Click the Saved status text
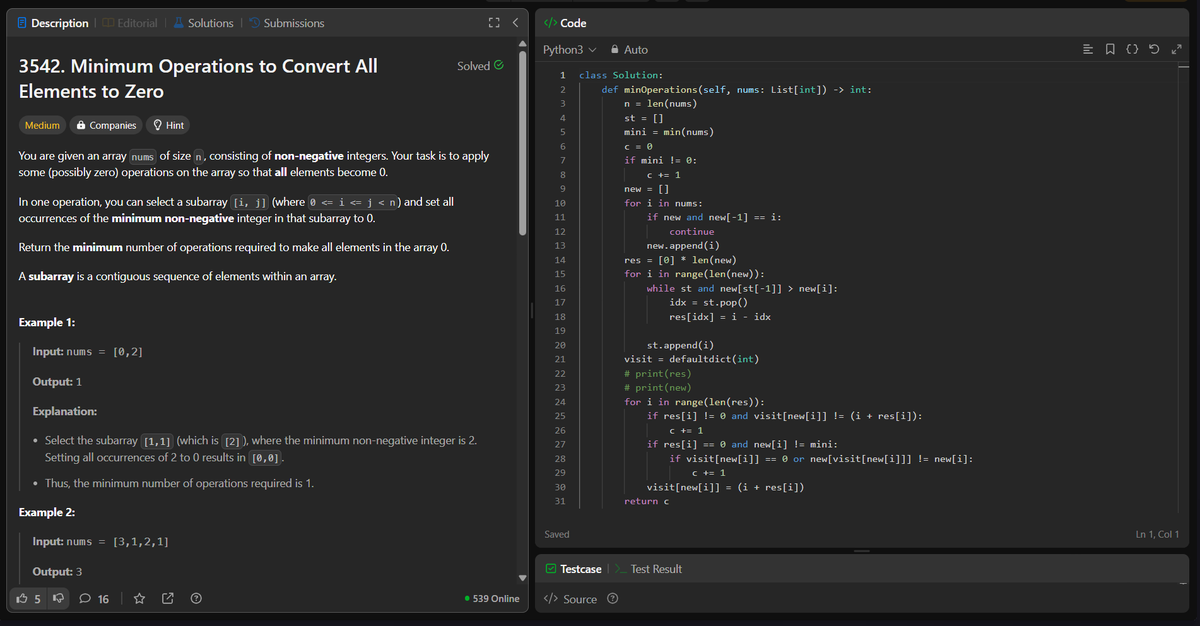This screenshot has width=1200, height=626. point(557,535)
